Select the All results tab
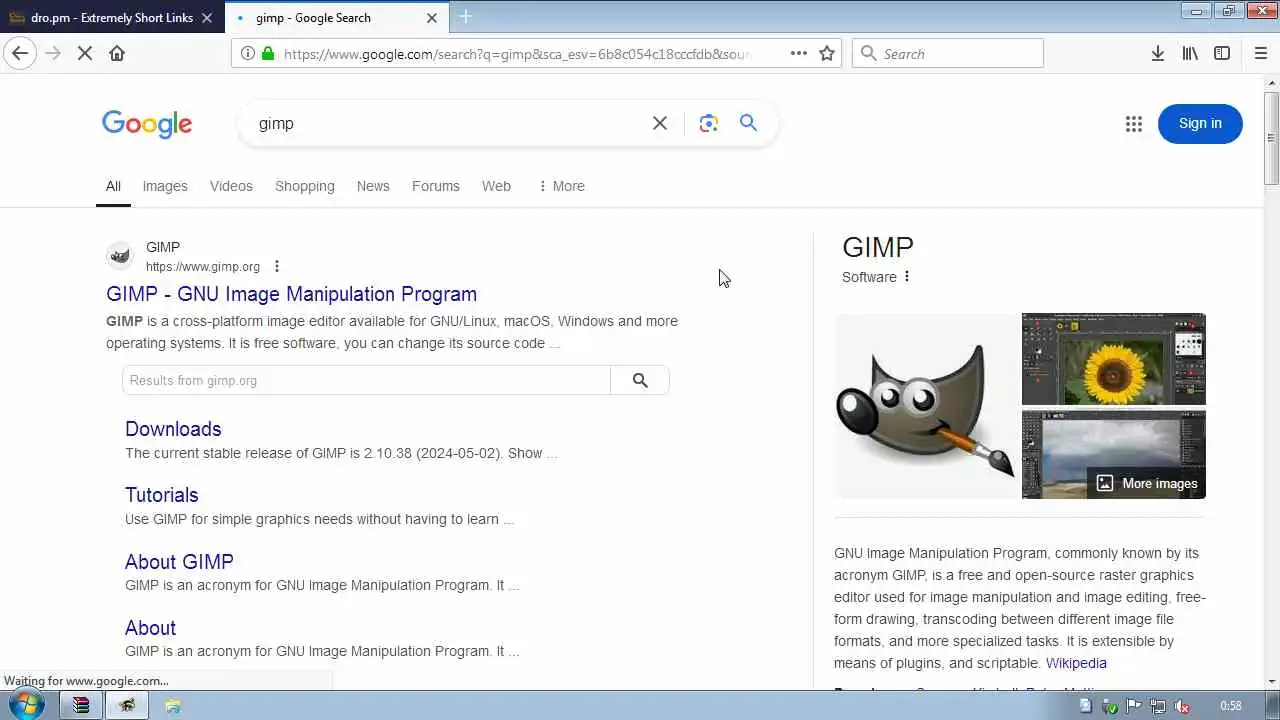 pos(113,186)
